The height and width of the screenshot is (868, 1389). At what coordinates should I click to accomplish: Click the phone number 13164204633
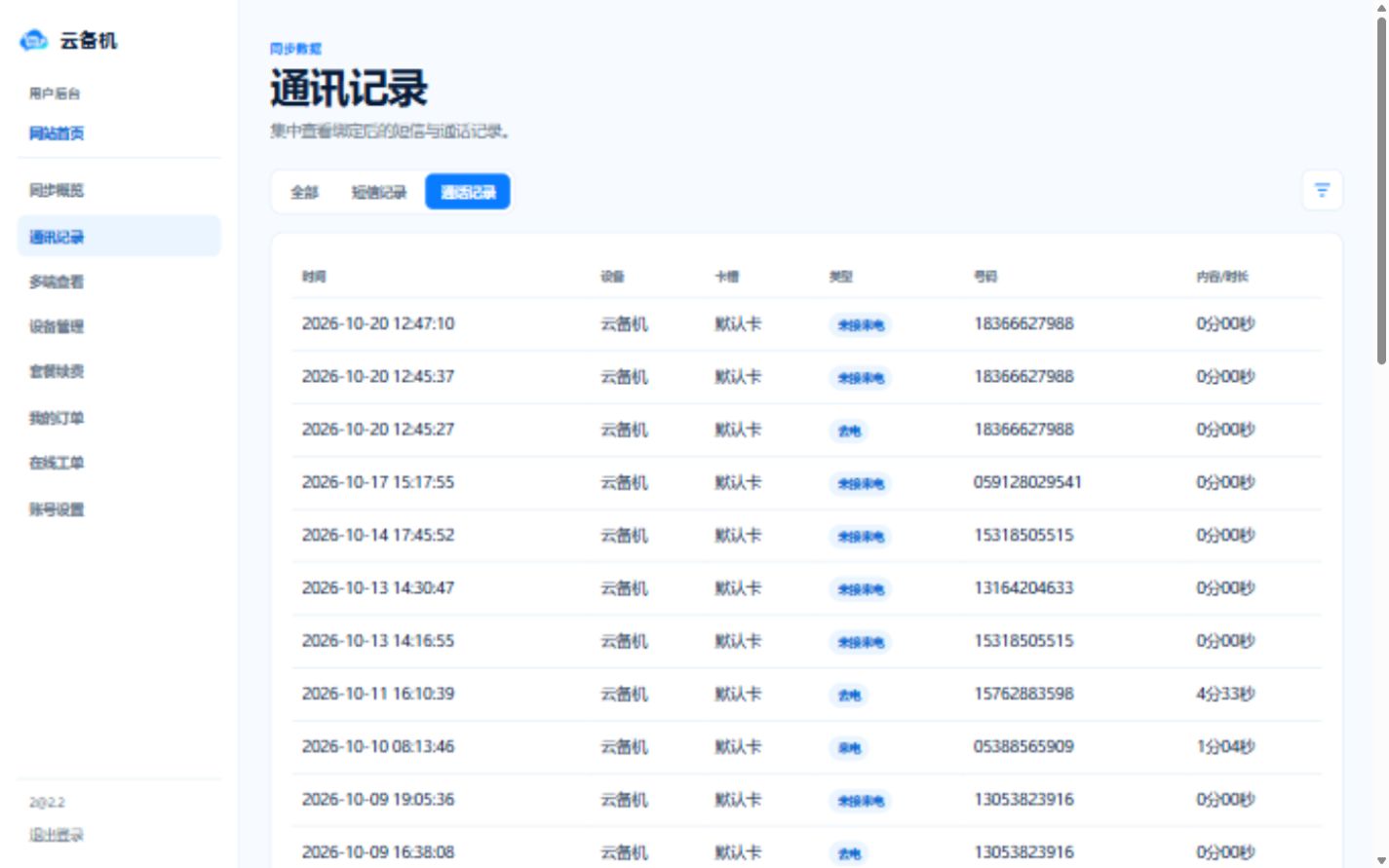tap(1023, 587)
